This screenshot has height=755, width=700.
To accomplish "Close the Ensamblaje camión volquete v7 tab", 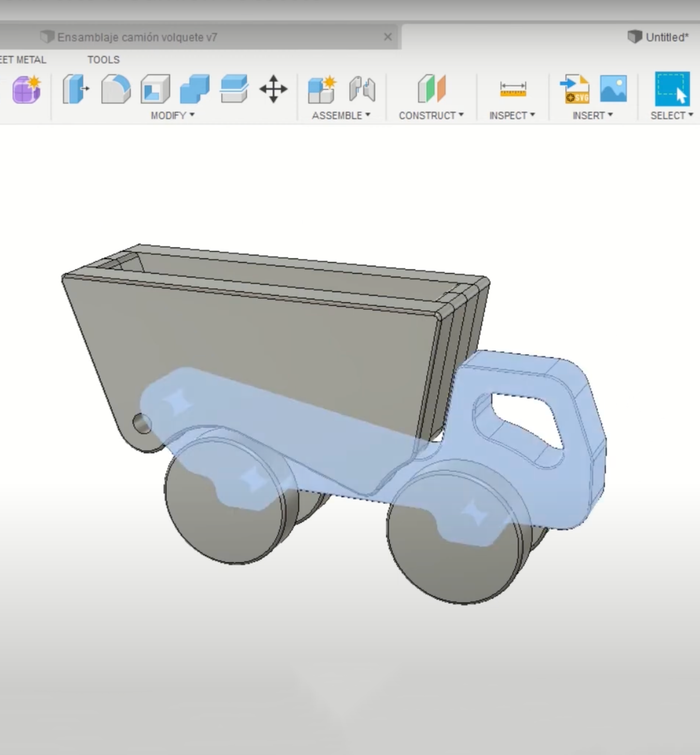I will [388, 37].
